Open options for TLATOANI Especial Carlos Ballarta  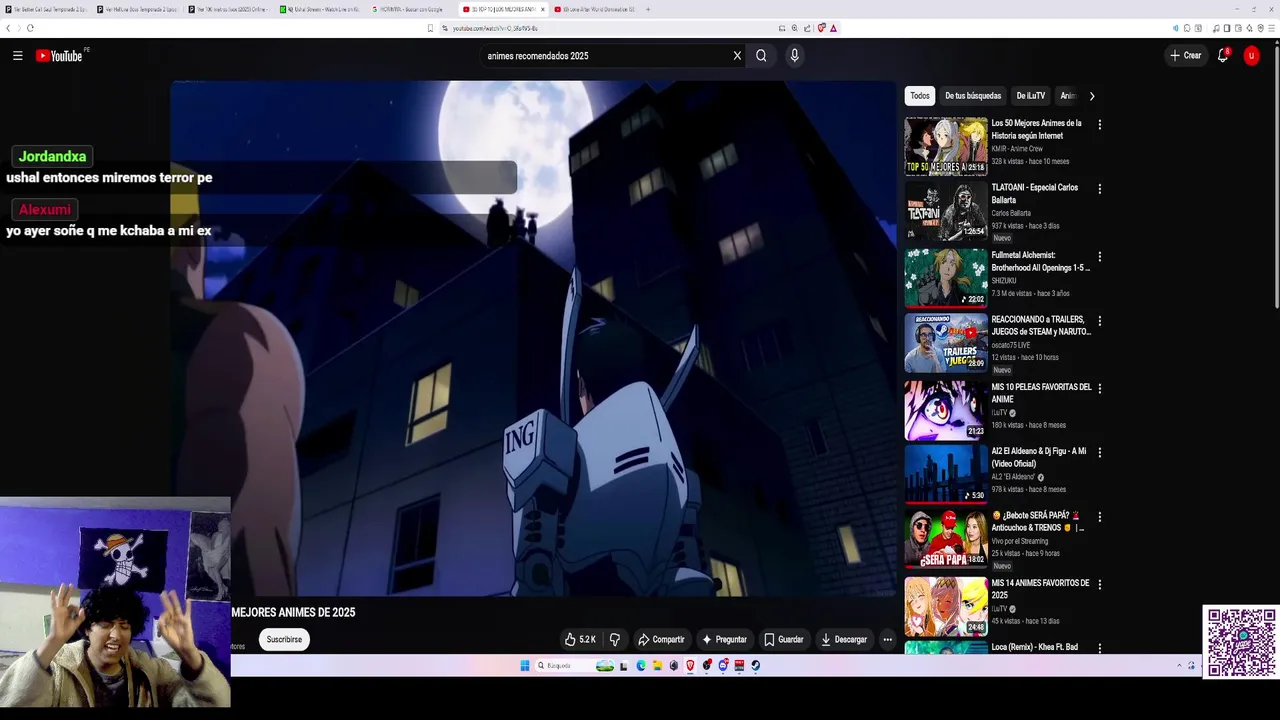coord(1099,189)
